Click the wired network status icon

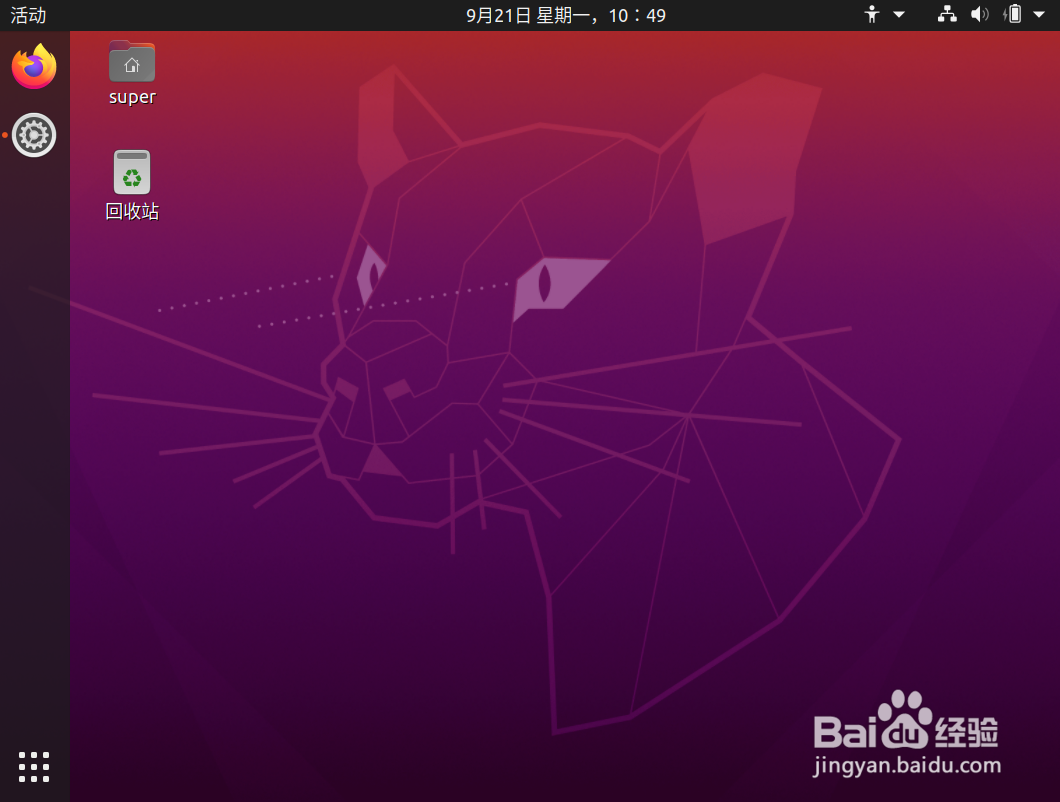click(x=947, y=14)
